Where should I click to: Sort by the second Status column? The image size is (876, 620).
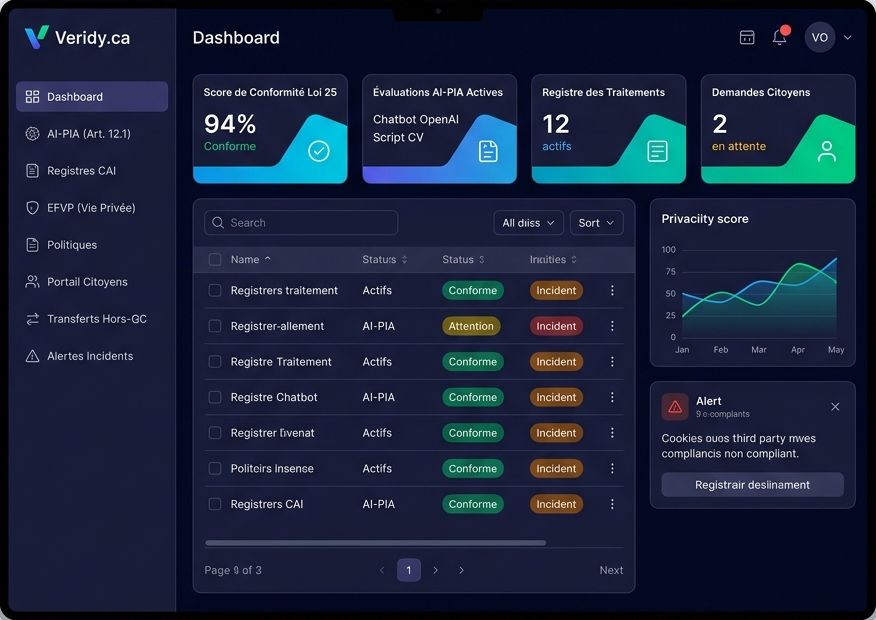pyautogui.click(x=463, y=259)
